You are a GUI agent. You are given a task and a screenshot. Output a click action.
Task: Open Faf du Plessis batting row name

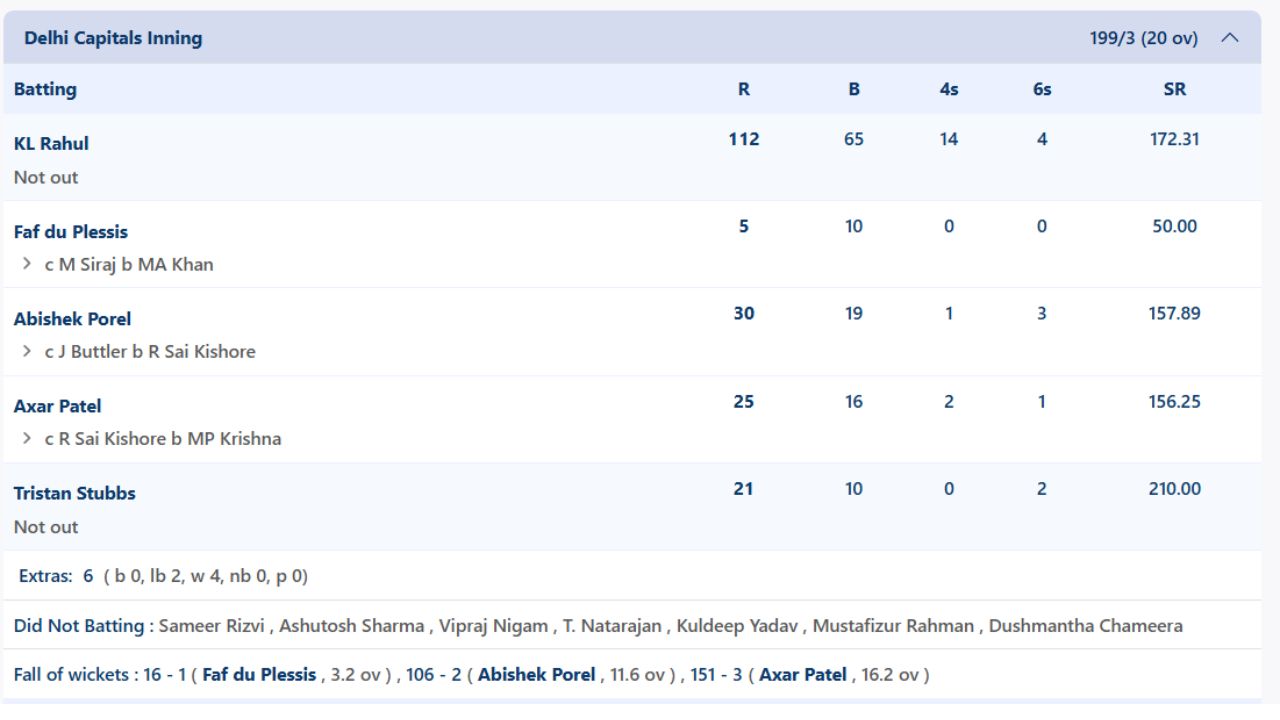[71, 231]
